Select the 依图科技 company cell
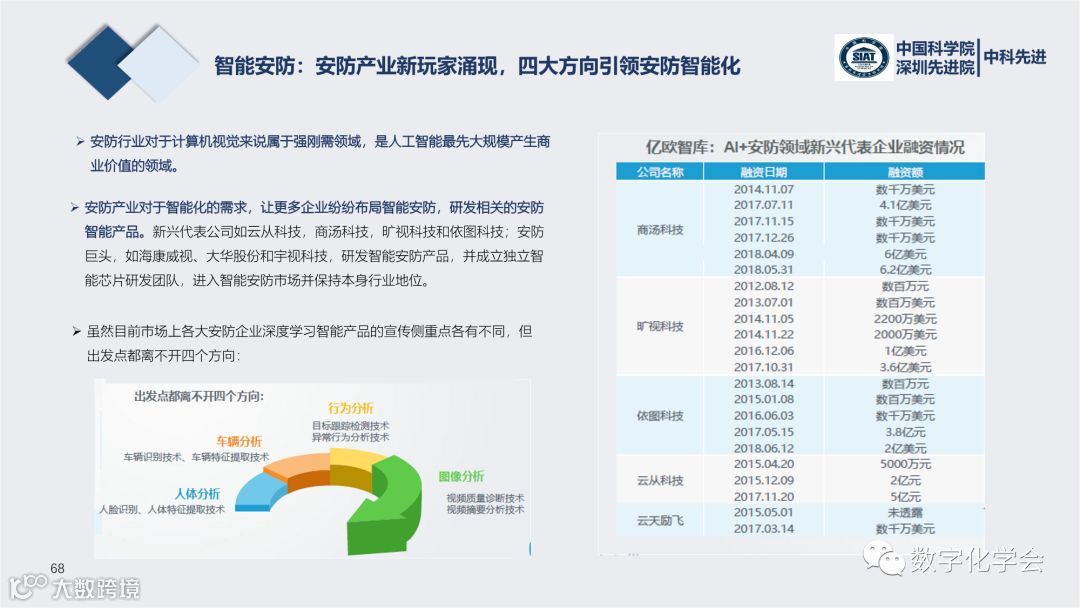The height and width of the screenshot is (608, 1080). click(660, 416)
